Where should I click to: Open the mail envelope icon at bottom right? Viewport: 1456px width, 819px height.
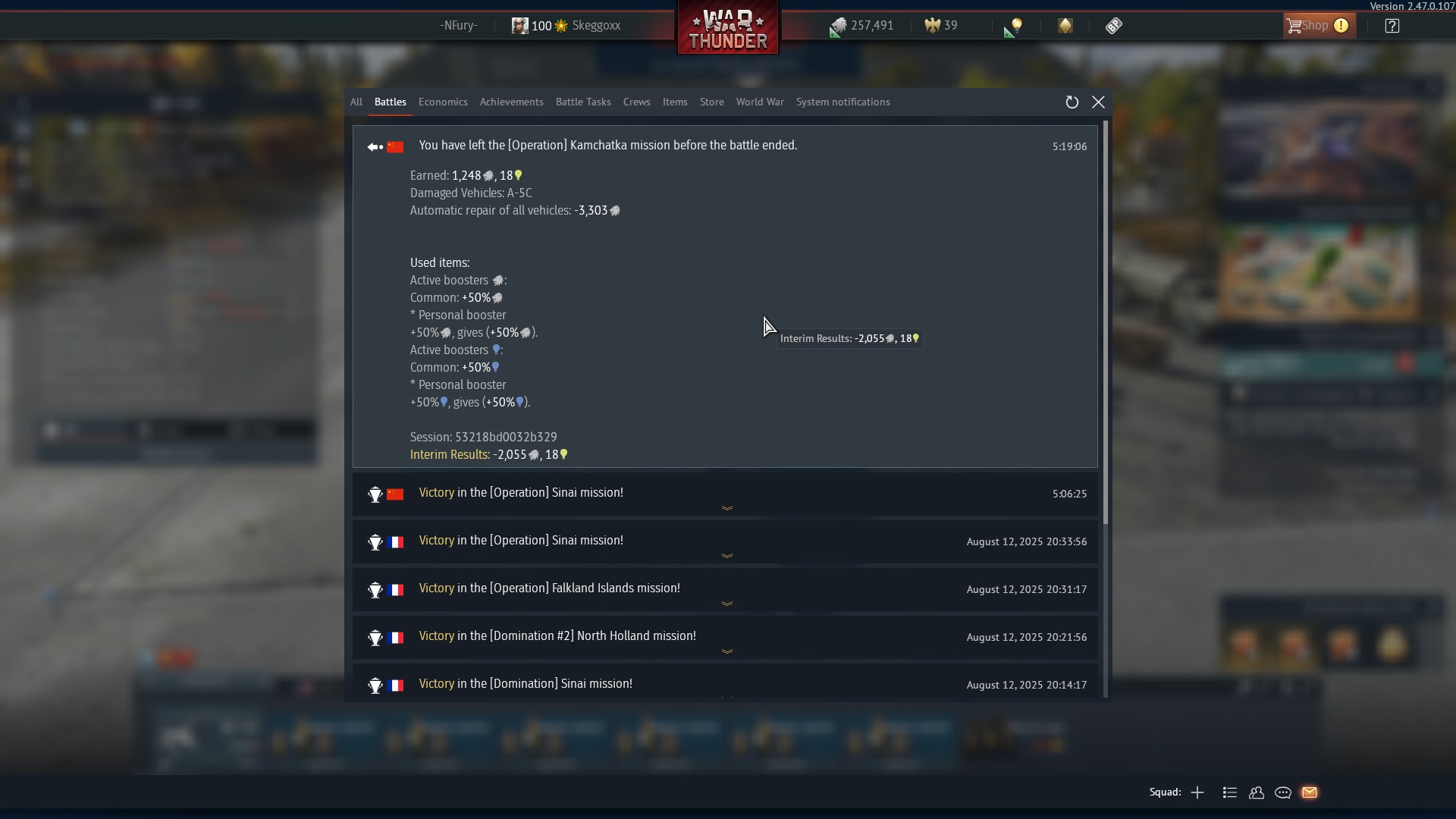[x=1310, y=792]
